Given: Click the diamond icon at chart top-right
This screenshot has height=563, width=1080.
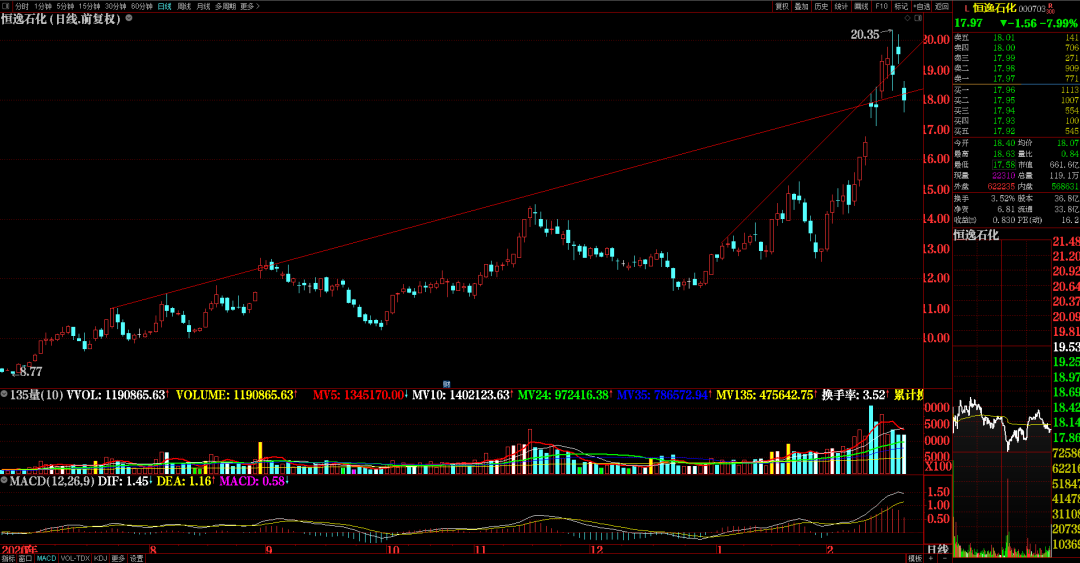Looking at the screenshot, I should click(907, 18).
